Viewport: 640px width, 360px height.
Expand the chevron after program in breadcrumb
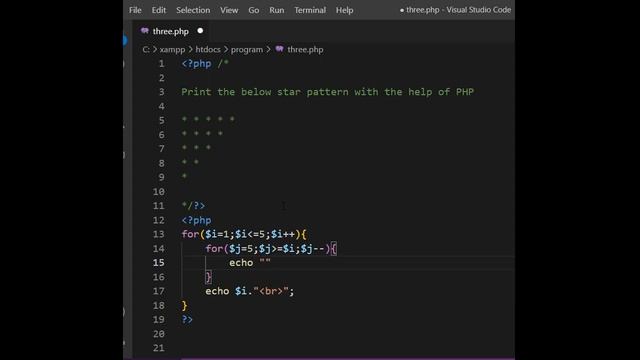pos(268,49)
